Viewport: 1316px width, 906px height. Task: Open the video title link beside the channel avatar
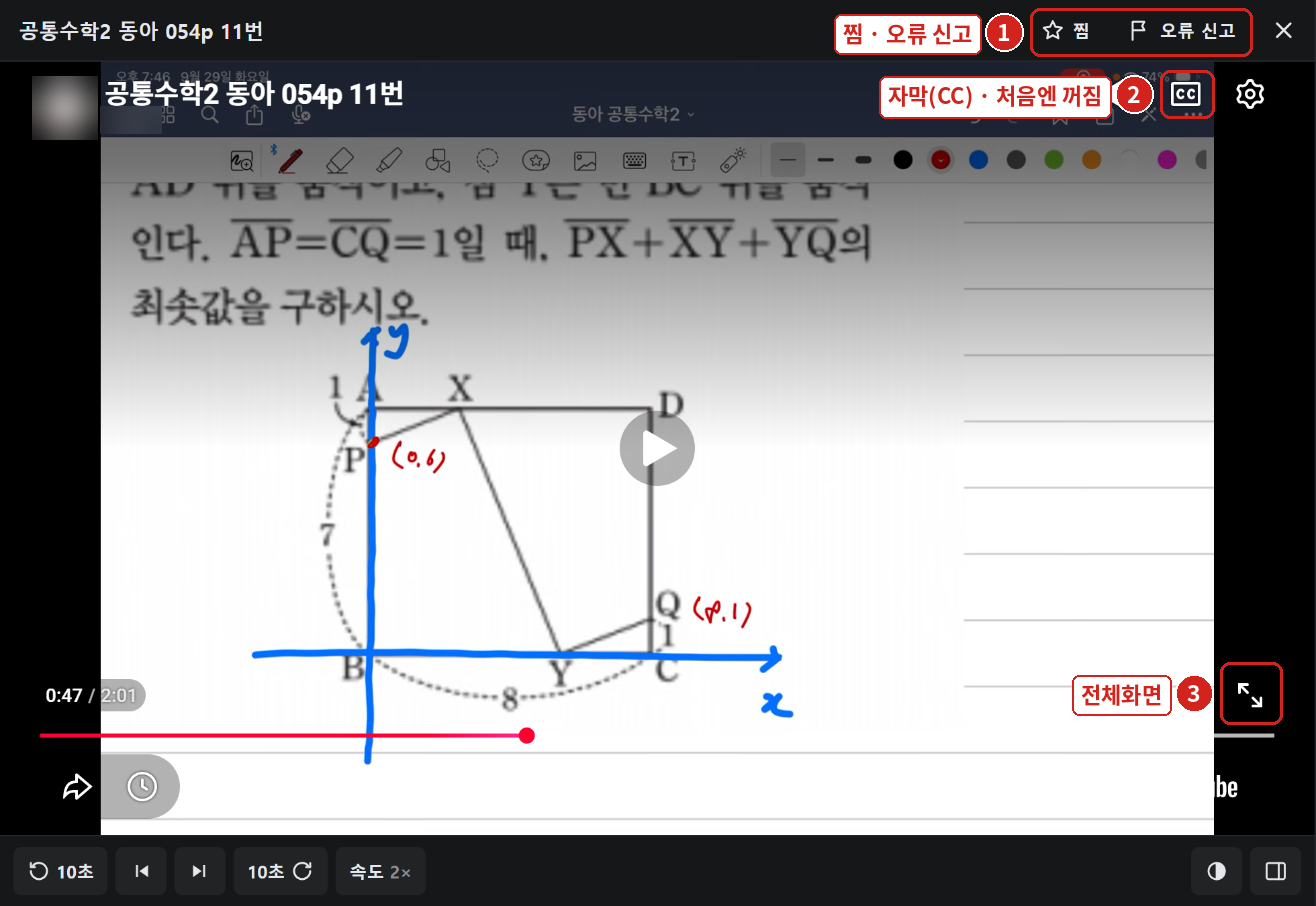coord(254,94)
